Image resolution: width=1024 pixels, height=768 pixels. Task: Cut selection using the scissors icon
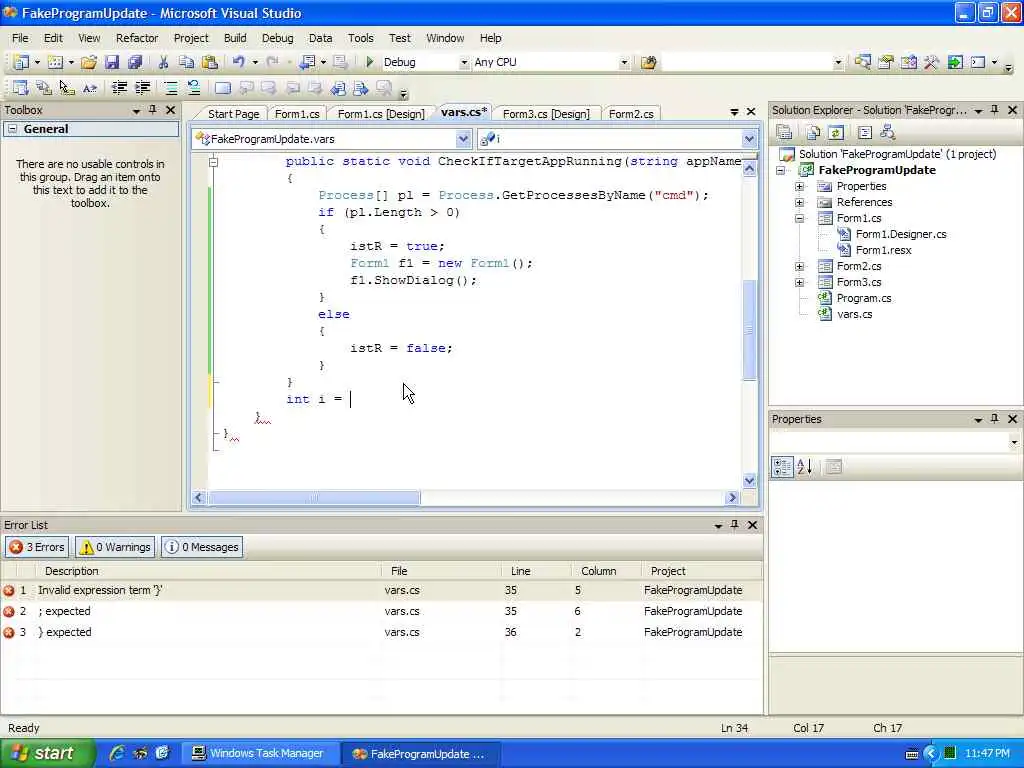pos(163,62)
